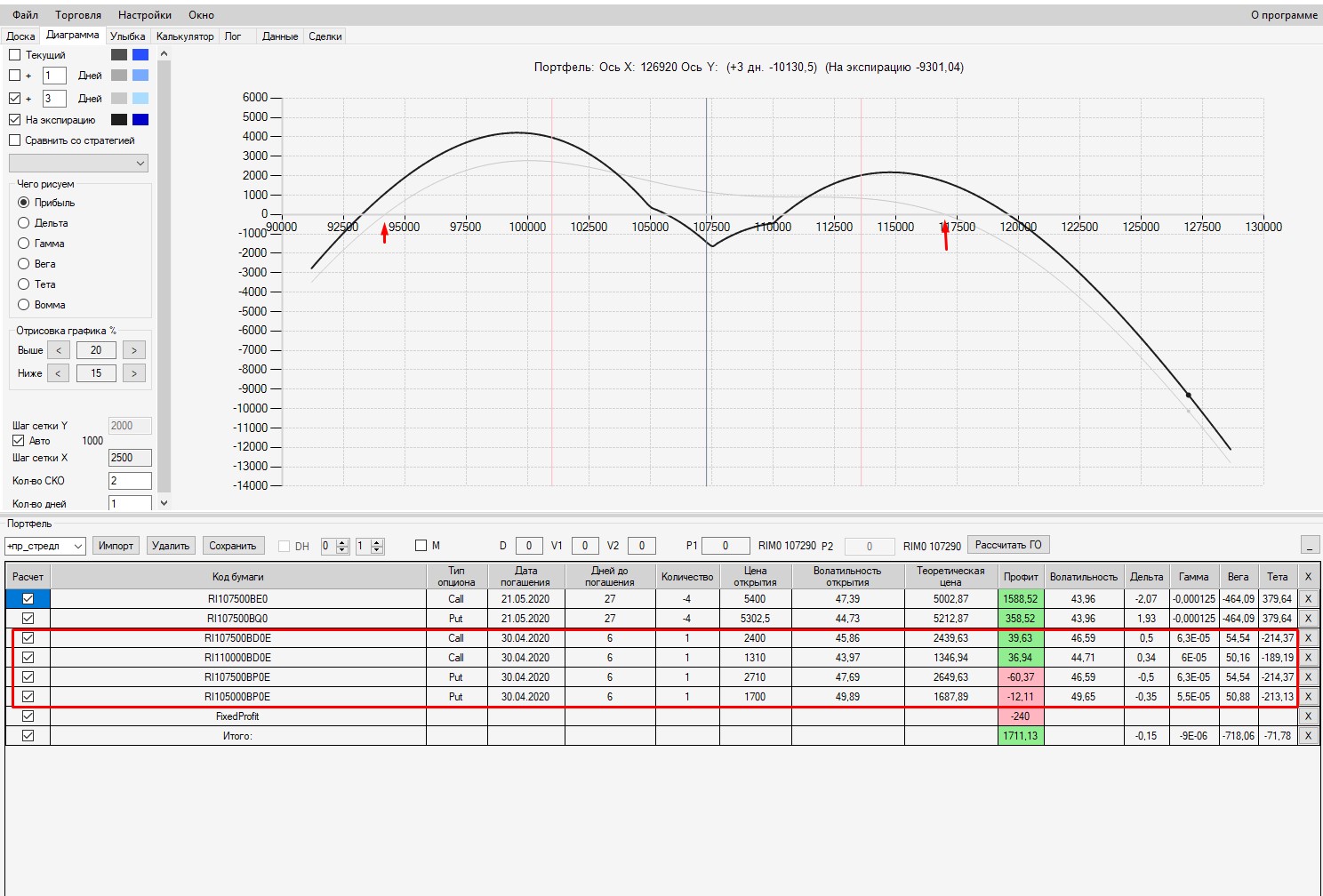Click the scroll-up arrow of the left settings panel
Screen dimensions: 1323x896
pos(164,54)
